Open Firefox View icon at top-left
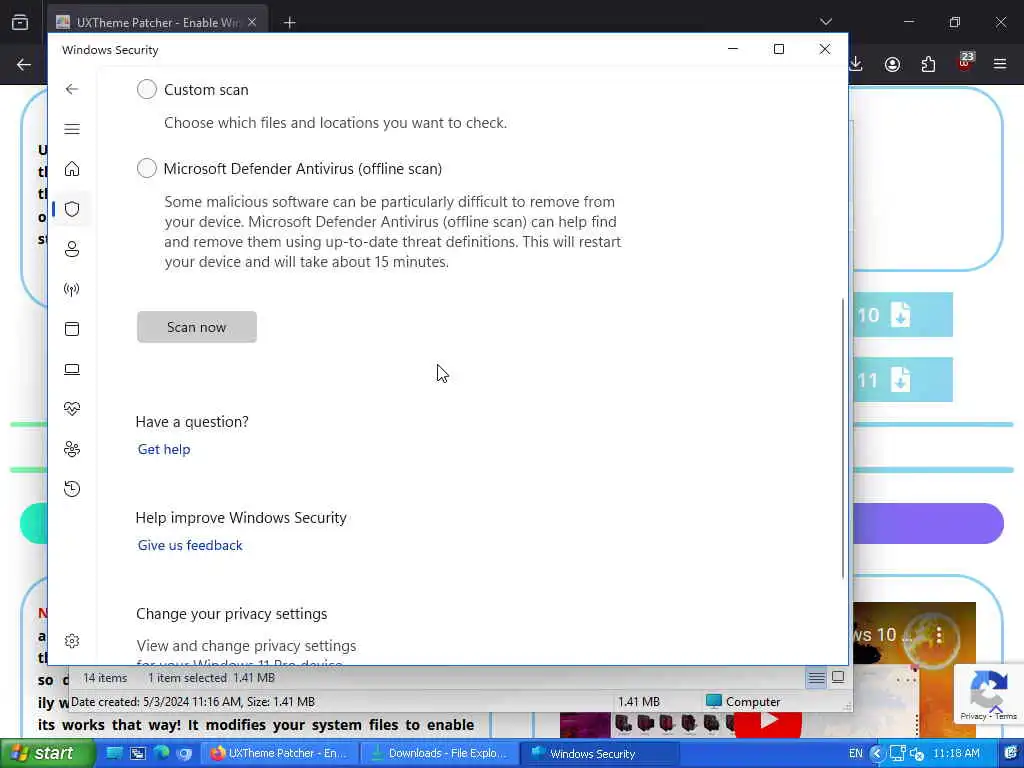The width and height of the screenshot is (1024, 768). tap(20, 22)
